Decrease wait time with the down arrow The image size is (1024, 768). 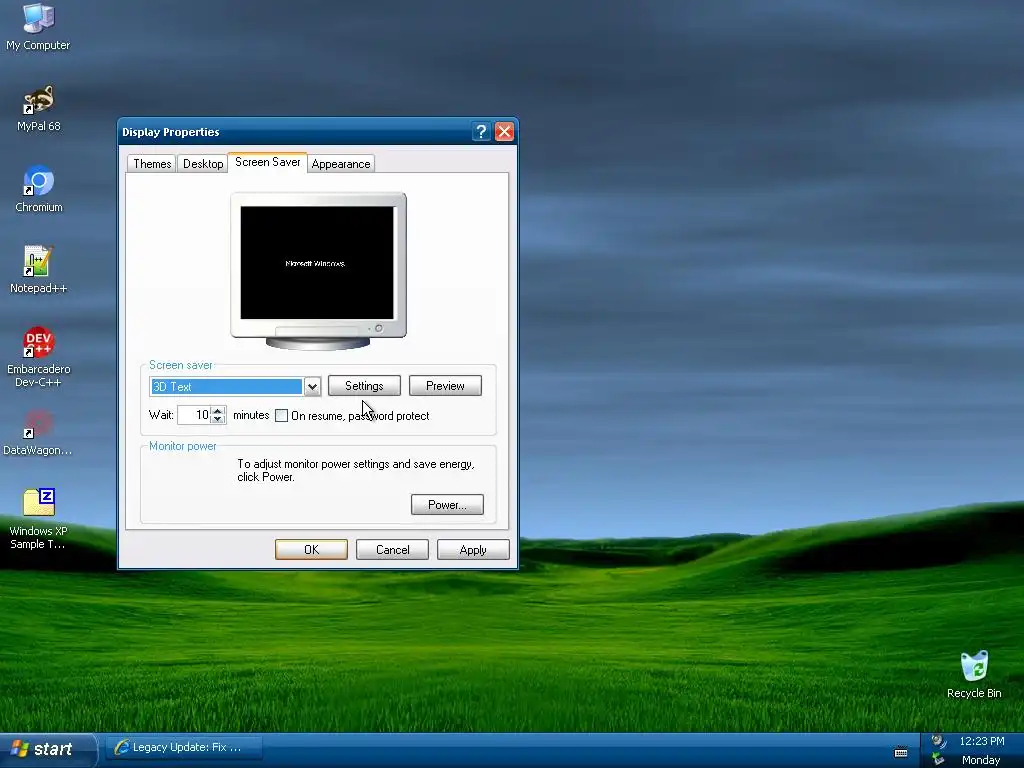pyautogui.click(x=218, y=419)
